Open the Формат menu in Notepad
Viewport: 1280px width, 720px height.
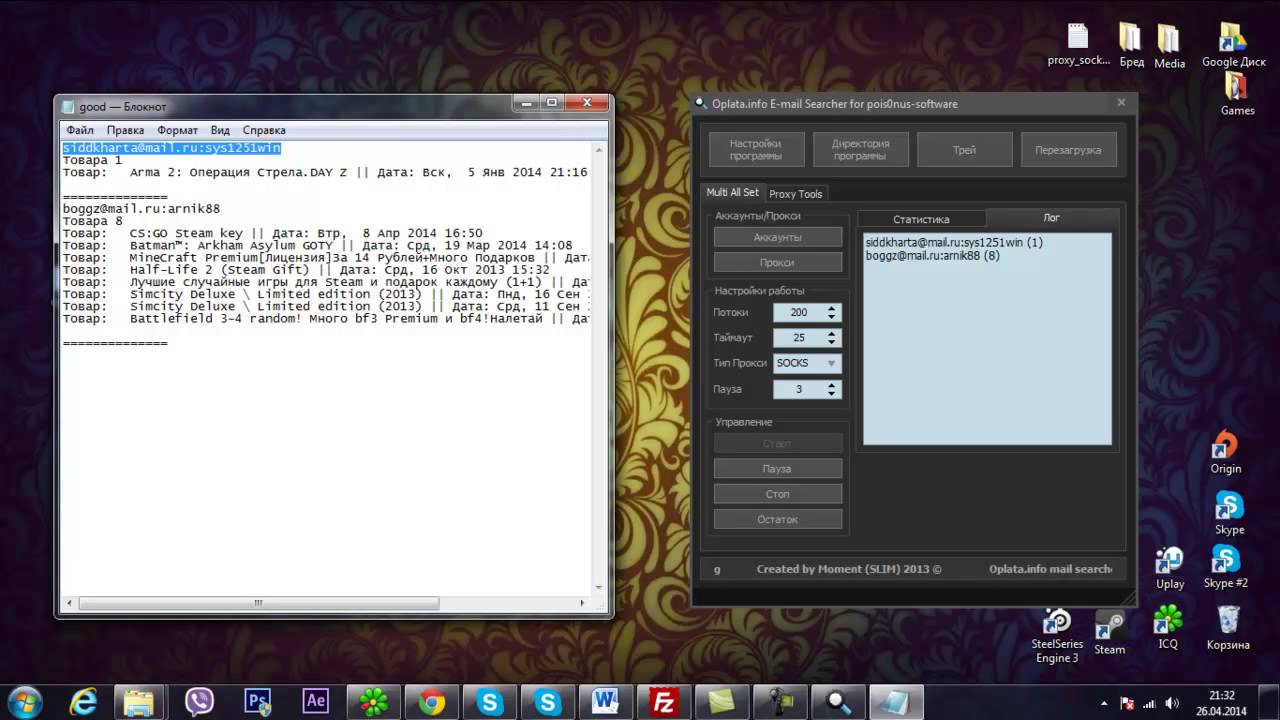[x=177, y=130]
